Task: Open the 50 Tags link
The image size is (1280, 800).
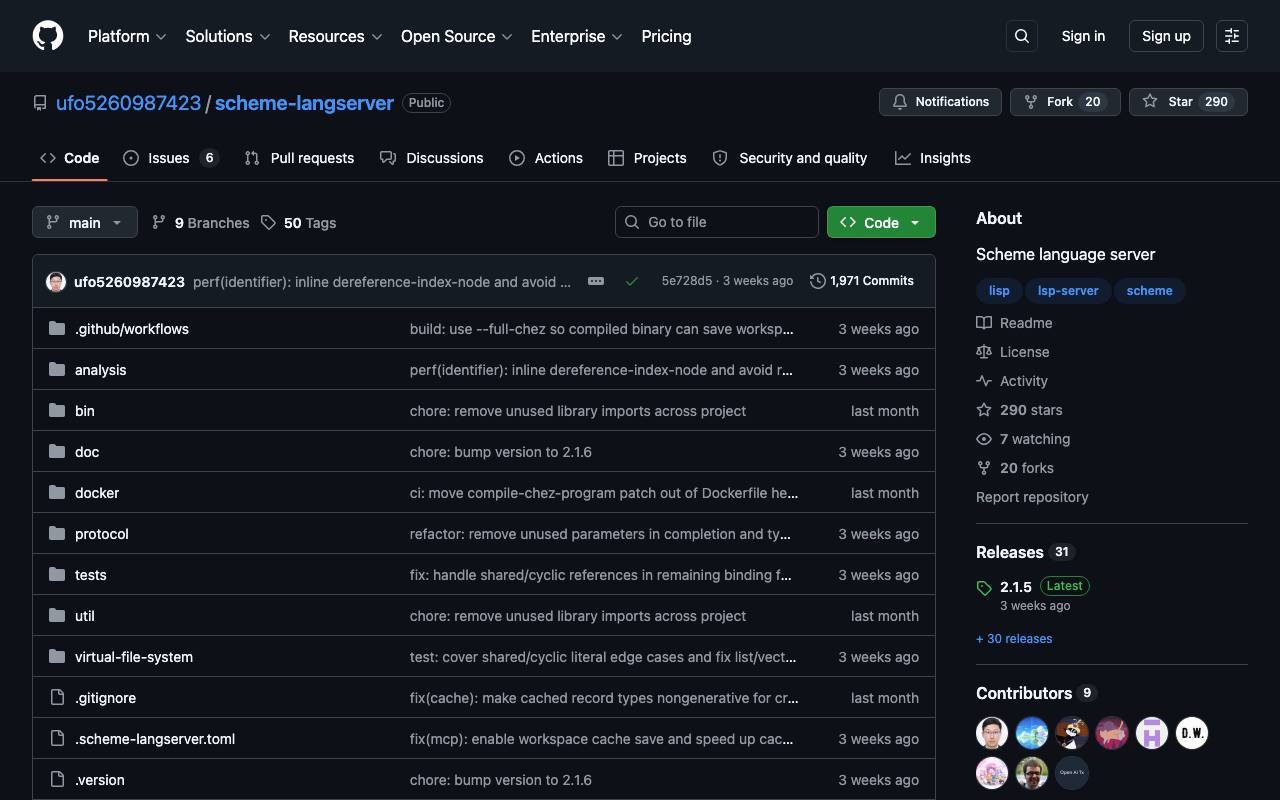Action: click(x=299, y=223)
